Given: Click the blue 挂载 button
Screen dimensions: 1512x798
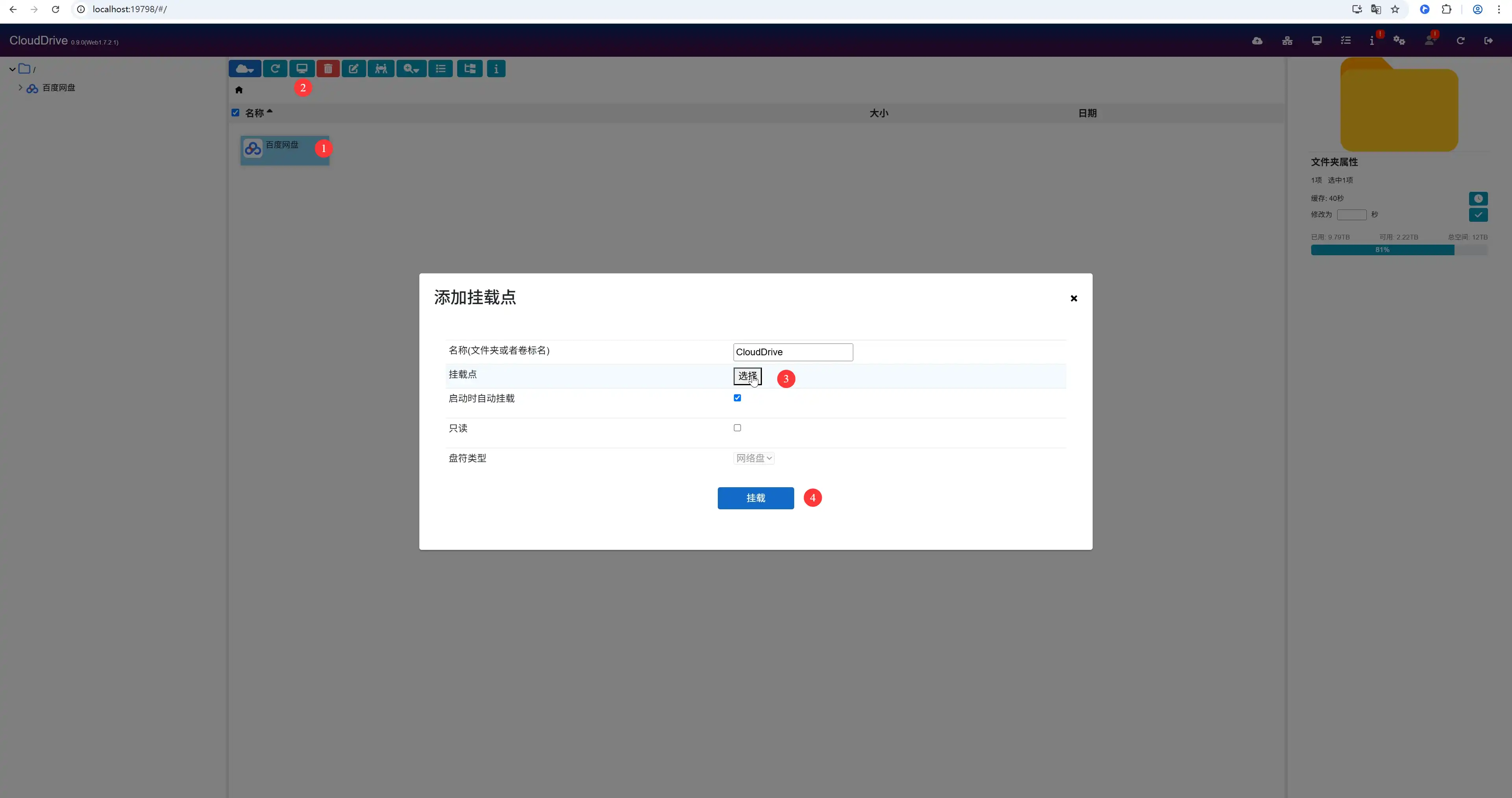Looking at the screenshot, I should (756, 498).
